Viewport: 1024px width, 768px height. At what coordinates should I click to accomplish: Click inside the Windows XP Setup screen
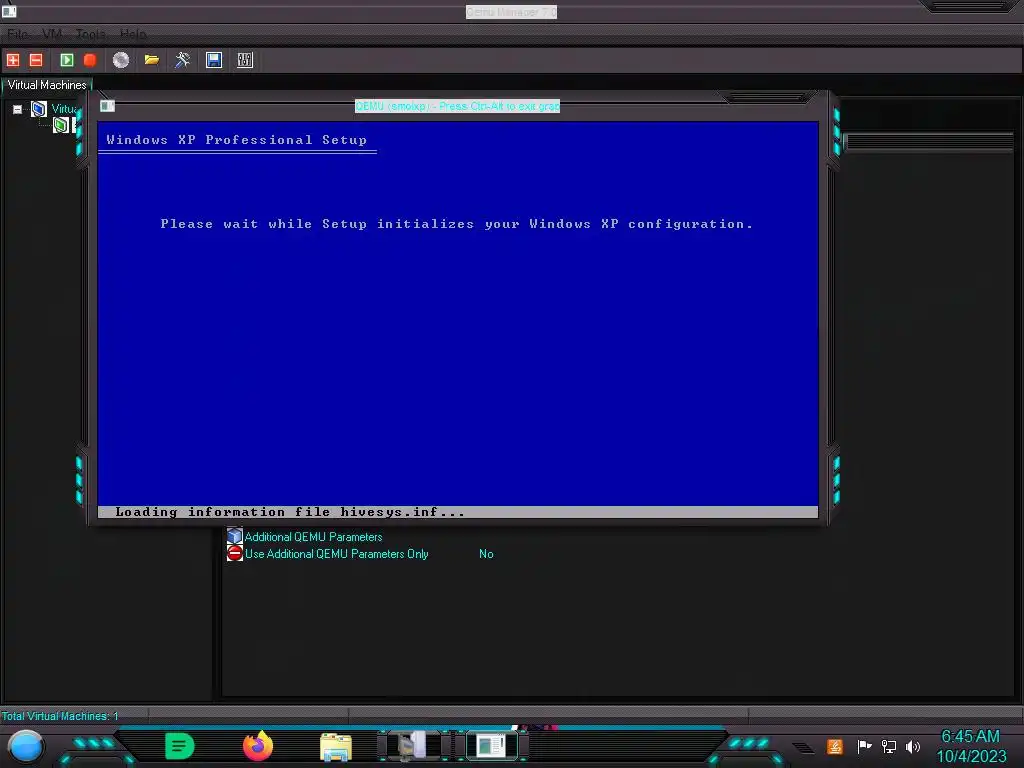tap(458, 319)
